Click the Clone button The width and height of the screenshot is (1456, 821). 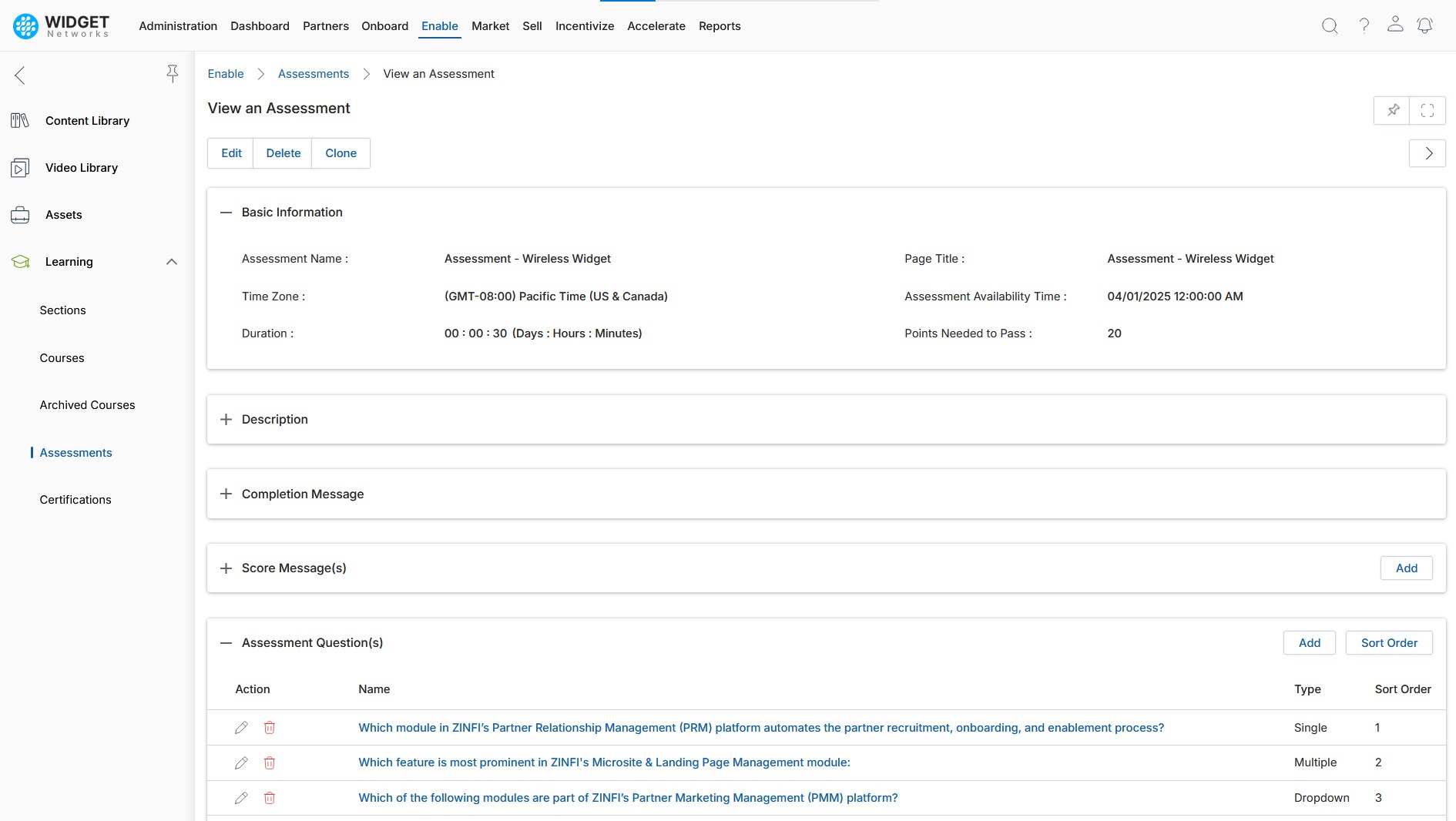coord(341,153)
